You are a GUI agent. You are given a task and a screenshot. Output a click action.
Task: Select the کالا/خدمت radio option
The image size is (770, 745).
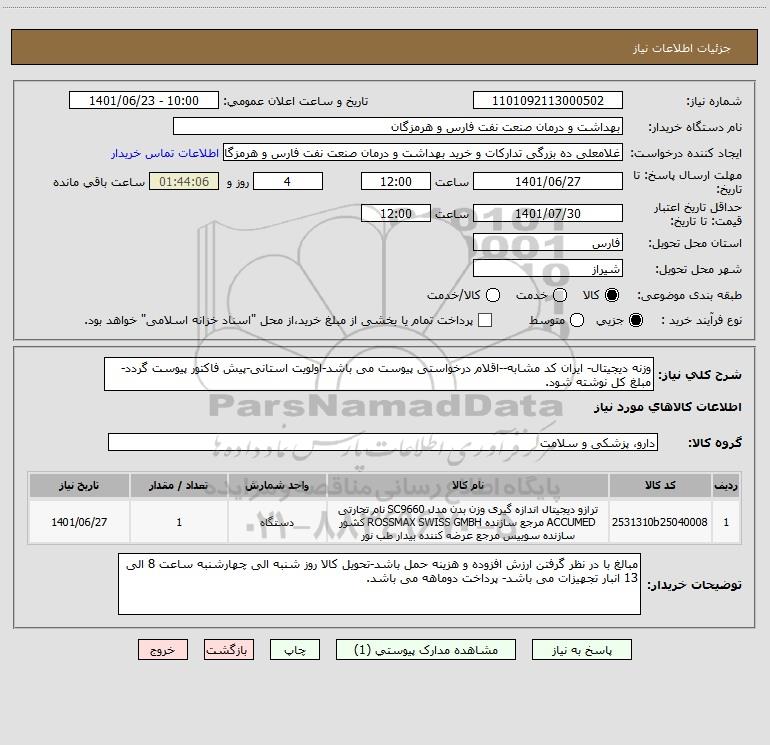click(493, 295)
